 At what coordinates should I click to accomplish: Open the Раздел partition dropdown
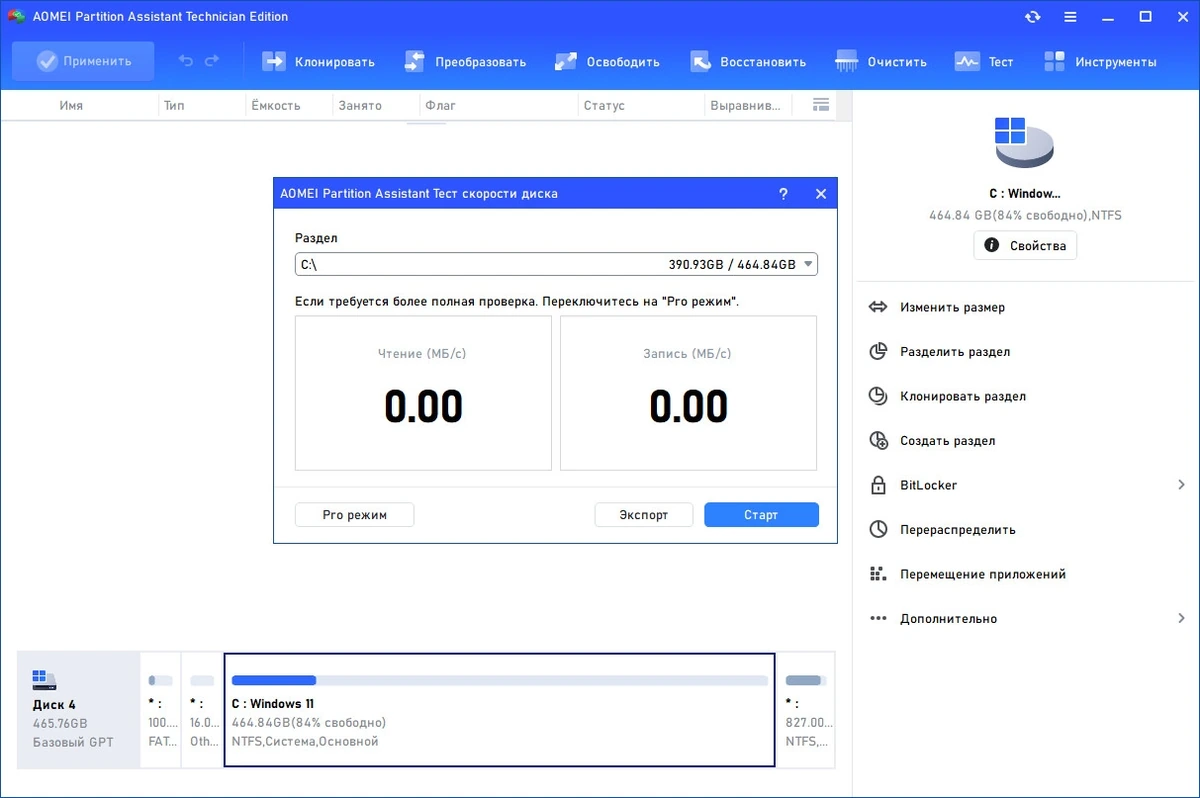pos(557,264)
